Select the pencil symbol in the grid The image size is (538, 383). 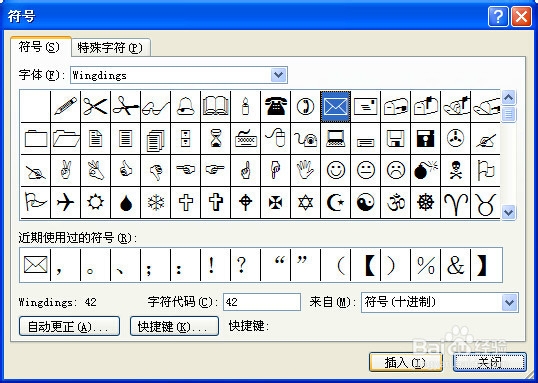65,106
